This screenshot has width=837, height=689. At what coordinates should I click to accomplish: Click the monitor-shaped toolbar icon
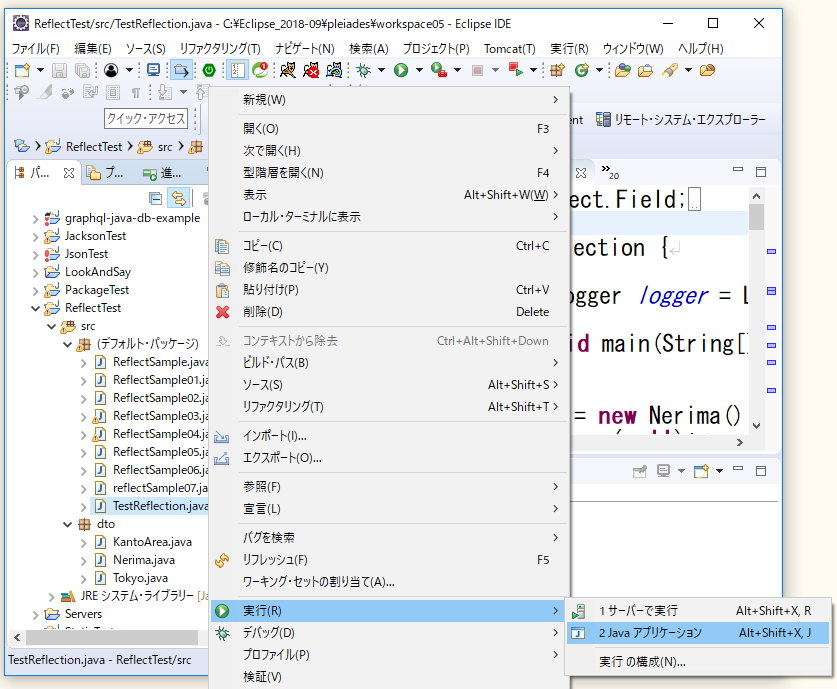click(x=153, y=70)
